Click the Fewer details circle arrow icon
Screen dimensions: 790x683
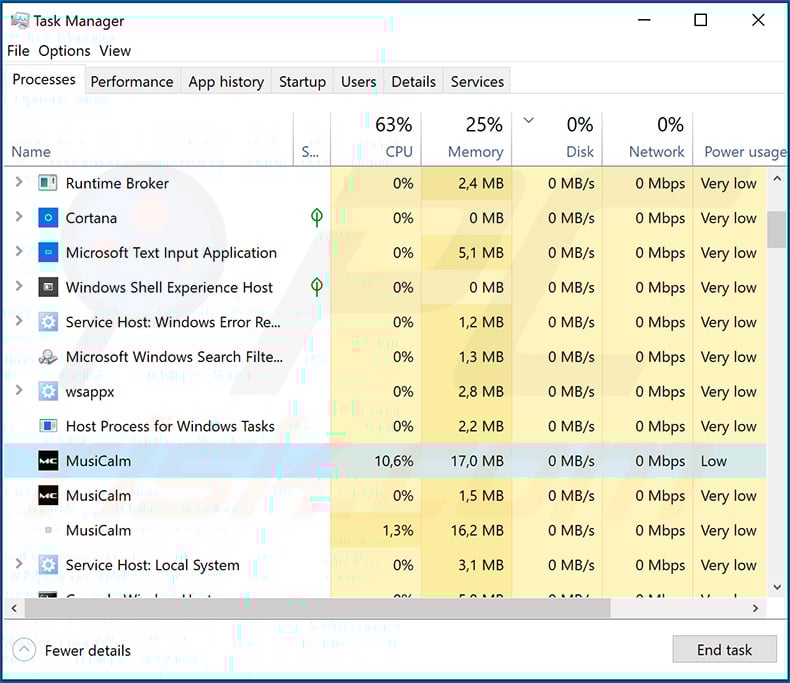click(24, 650)
